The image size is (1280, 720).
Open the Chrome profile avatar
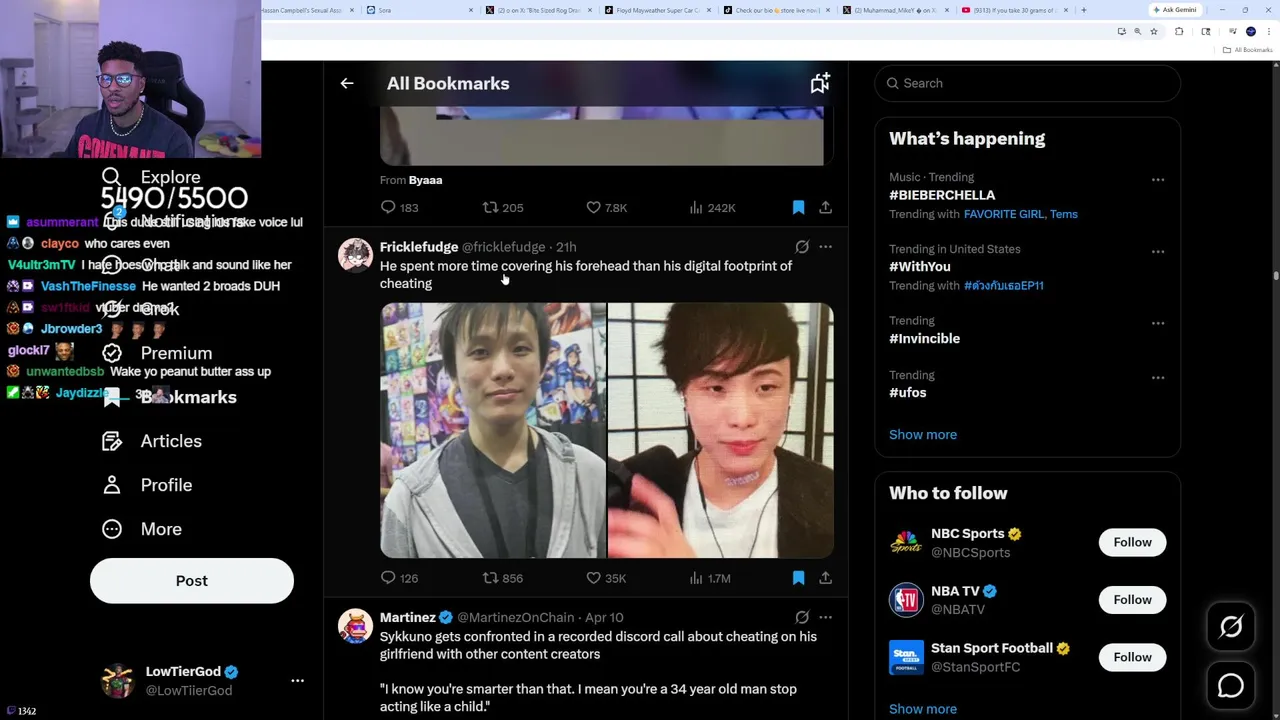[1251, 32]
